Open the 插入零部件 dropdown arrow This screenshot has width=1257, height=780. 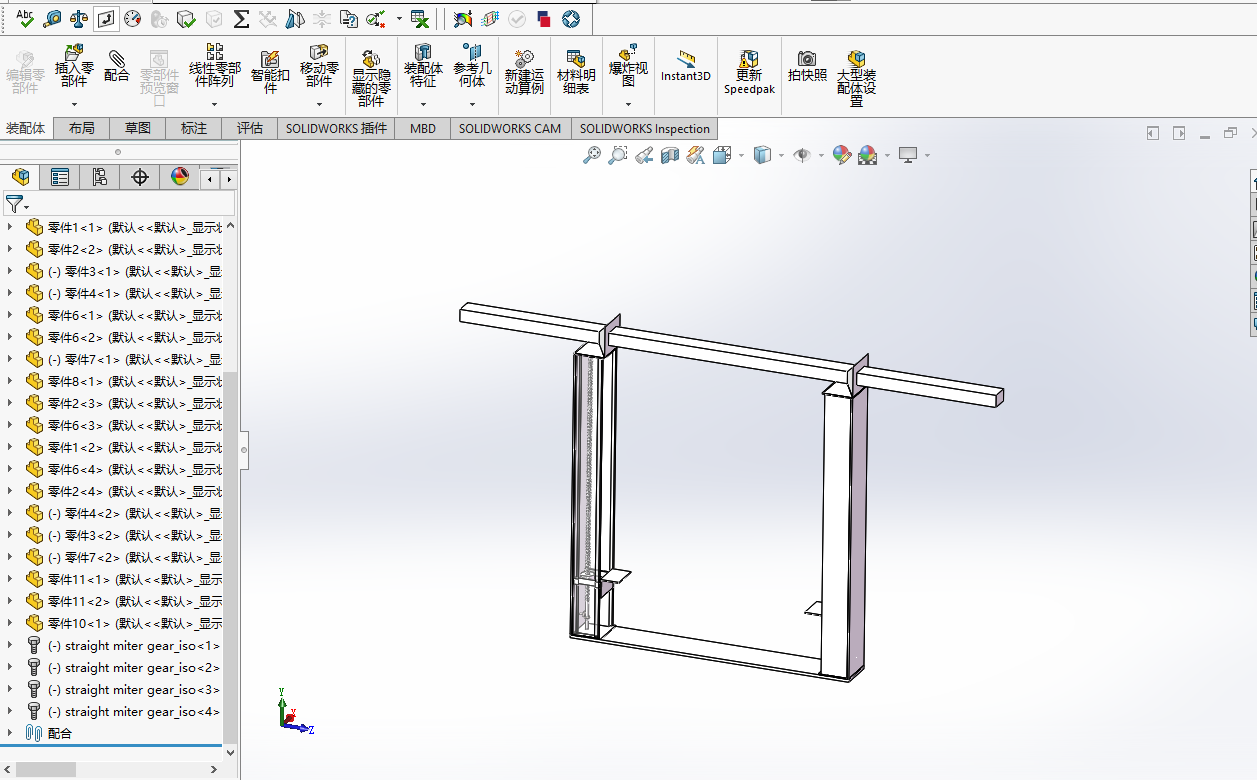pyautogui.click(x=74, y=104)
